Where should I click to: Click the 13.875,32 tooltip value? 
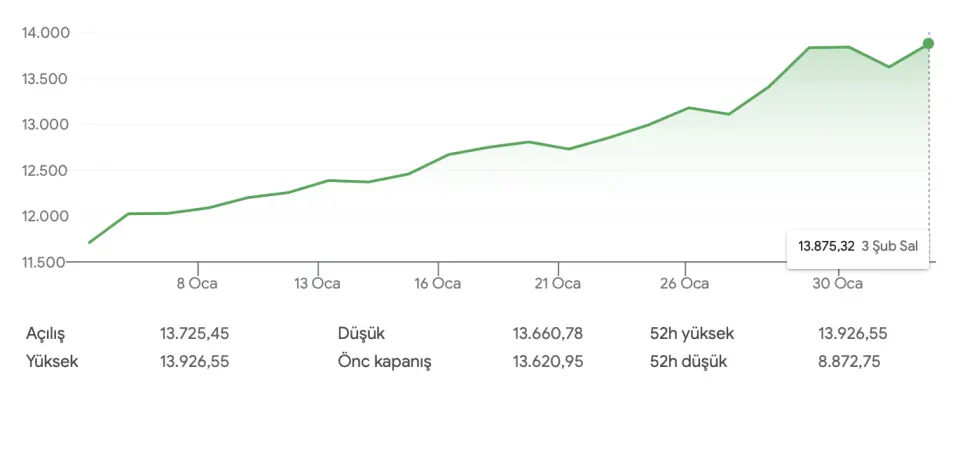pos(826,245)
